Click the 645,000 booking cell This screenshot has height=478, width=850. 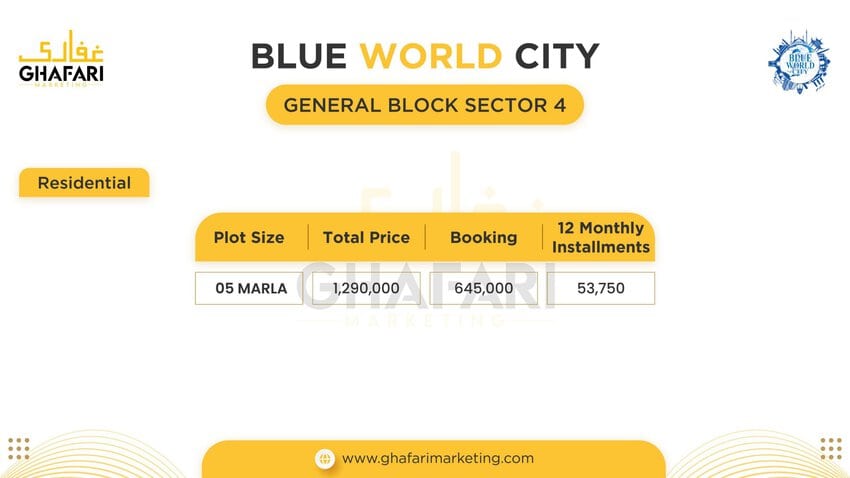point(484,288)
